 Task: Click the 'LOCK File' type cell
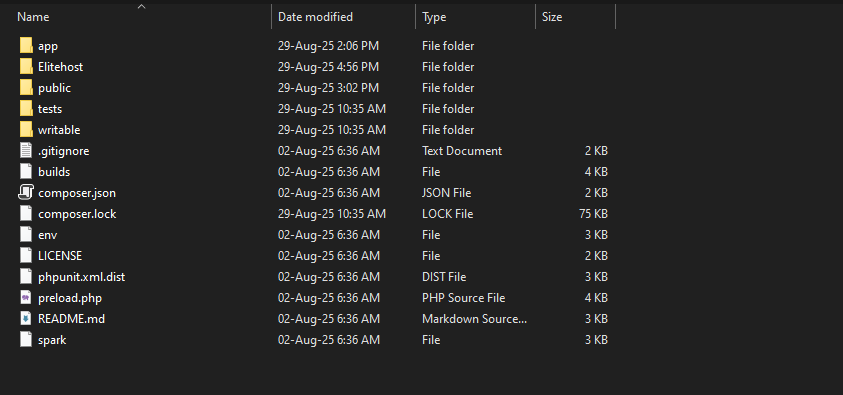[x=447, y=214]
